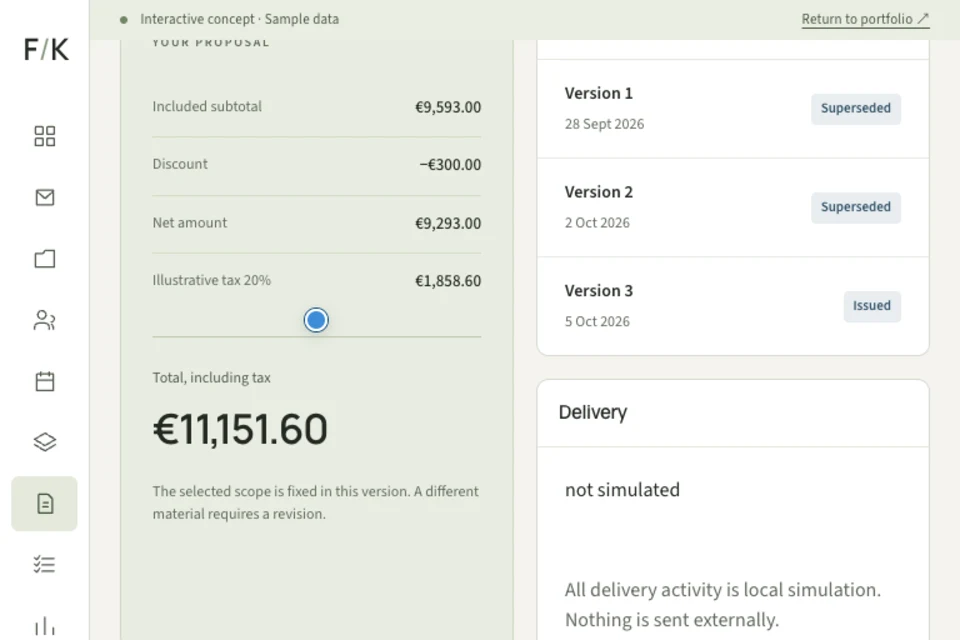Select the highlighted document proposals icon
960x640 pixels.
coord(44,503)
